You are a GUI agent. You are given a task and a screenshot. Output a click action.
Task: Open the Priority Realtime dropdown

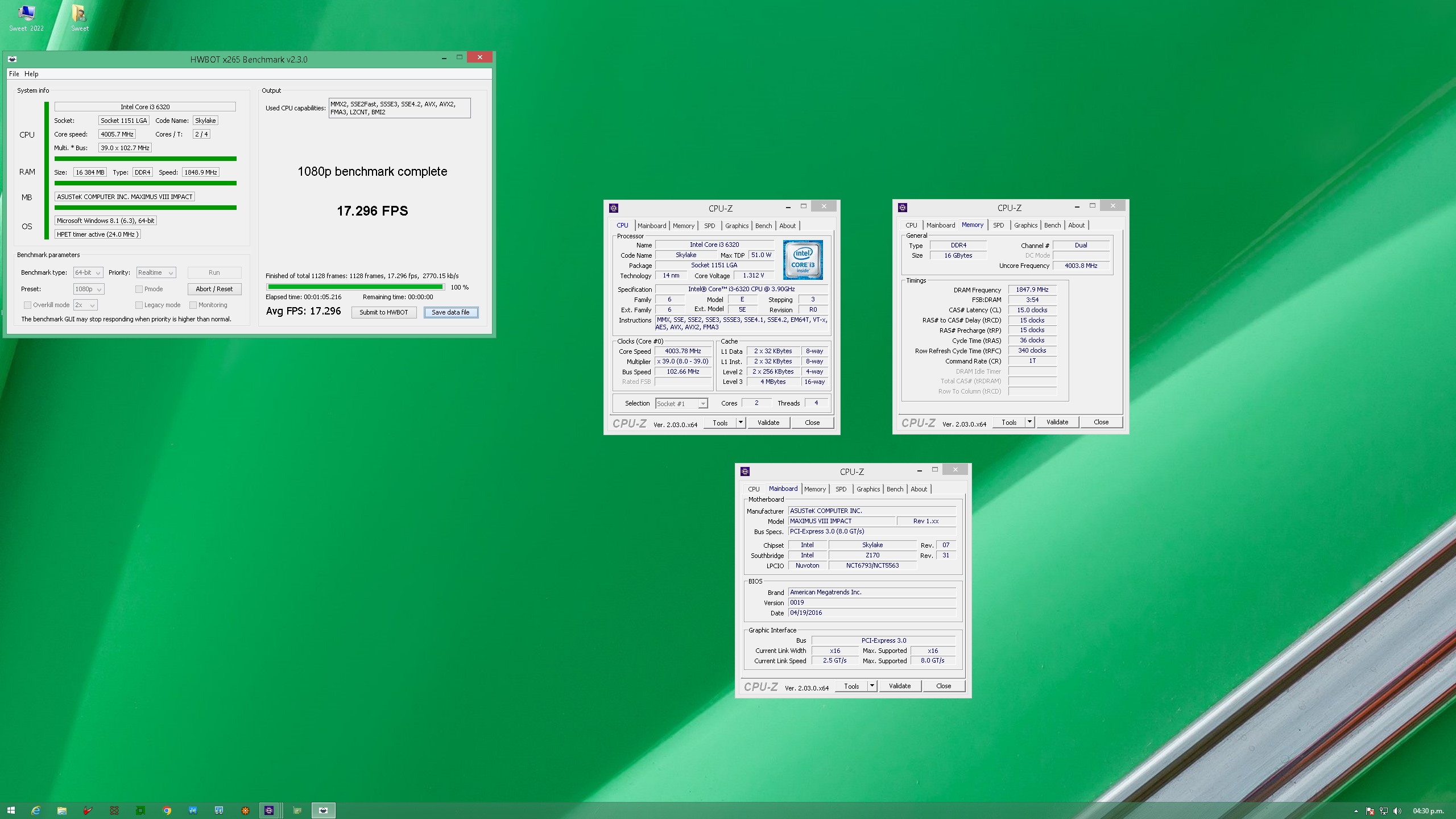point(156,272)
